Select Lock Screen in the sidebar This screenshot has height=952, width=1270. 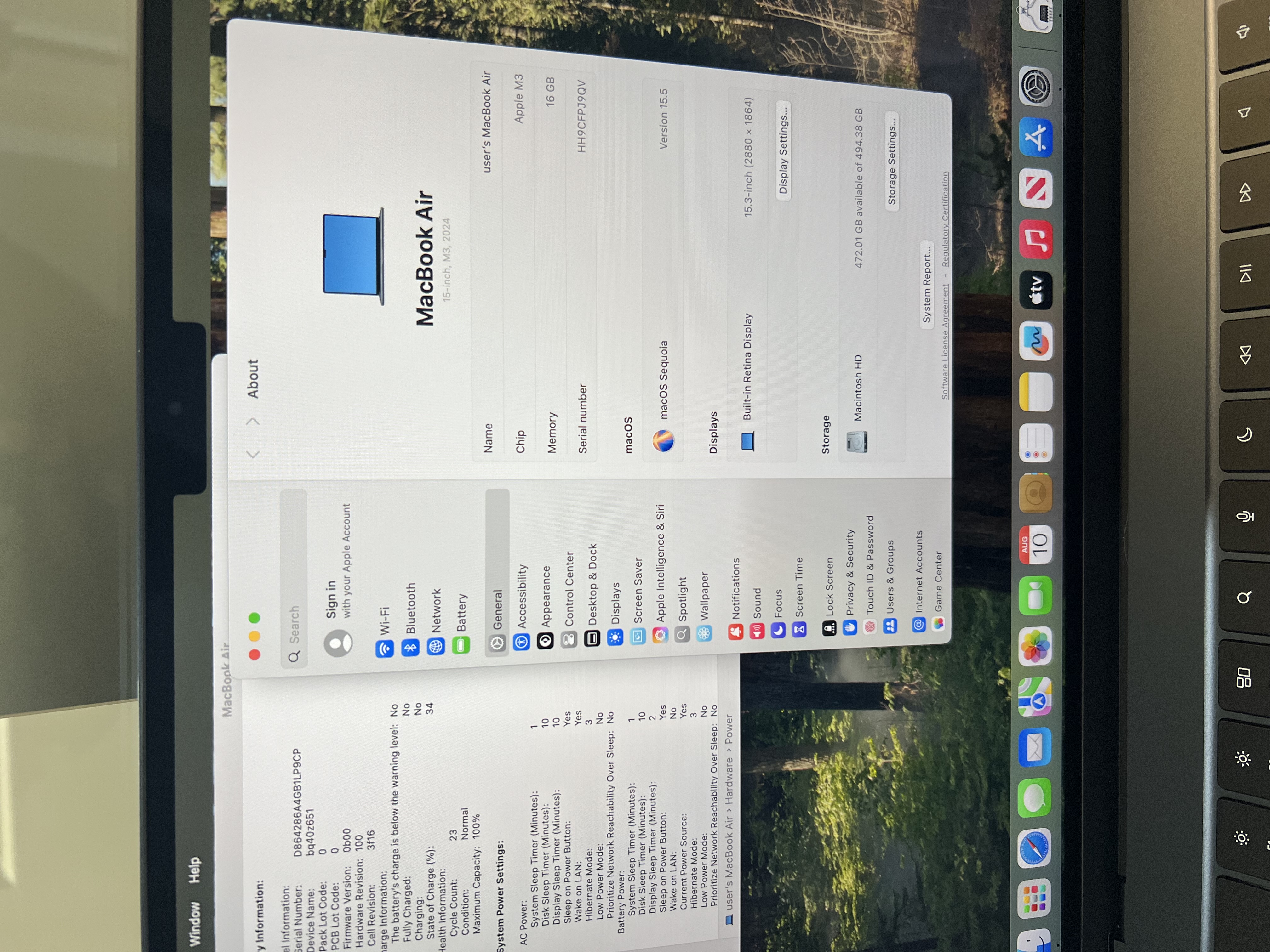point(828,596)
